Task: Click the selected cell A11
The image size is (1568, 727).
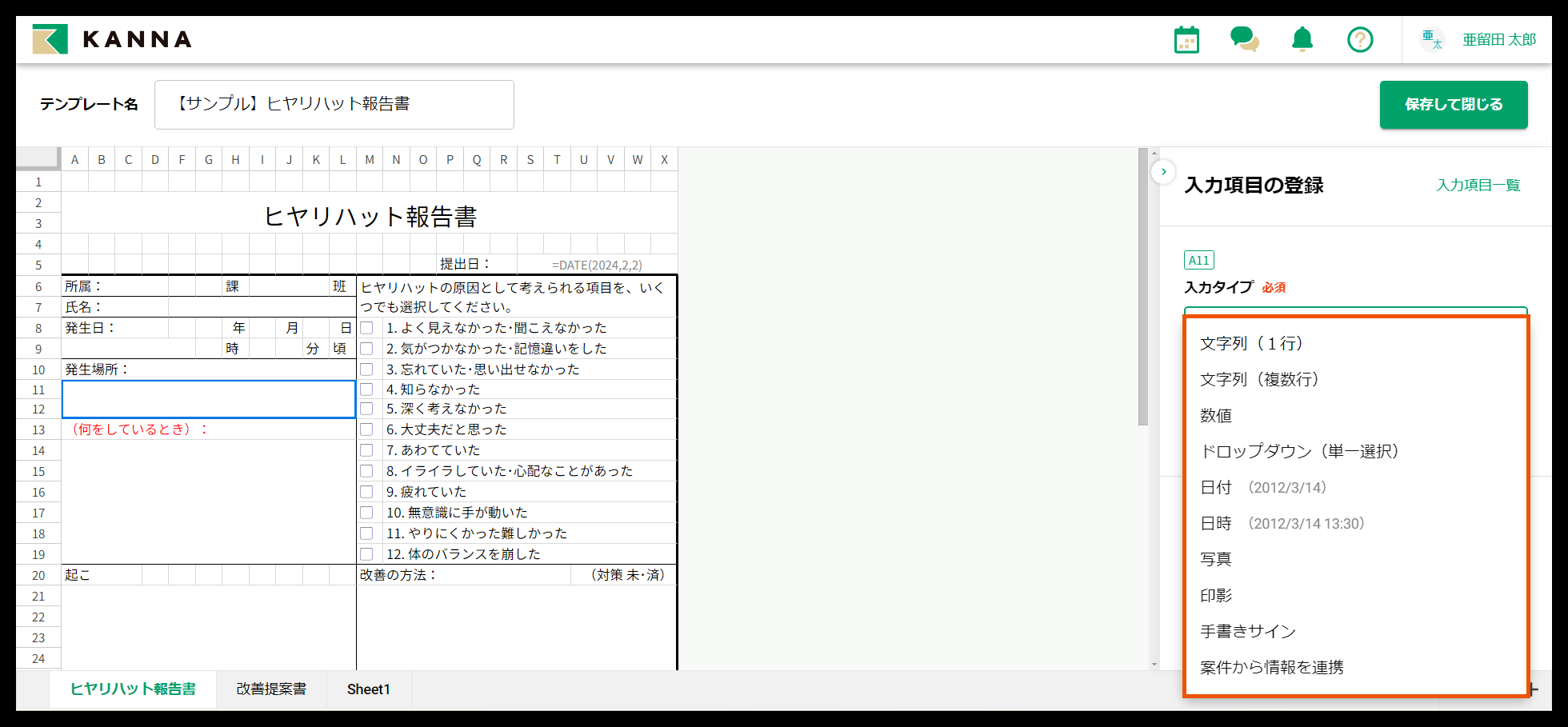Action: (x=209, y=399)
